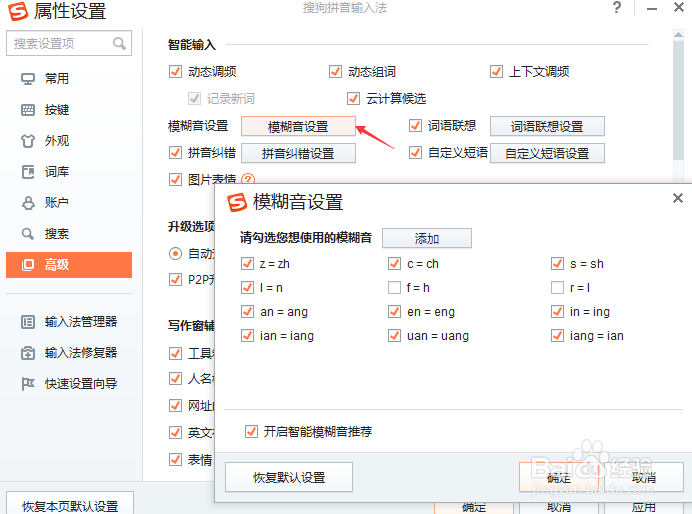Click the question mark help icon beside 图片表情
The height and width of the screenshot is (514, 692).
pyautogui.click(x=248, y=179)
